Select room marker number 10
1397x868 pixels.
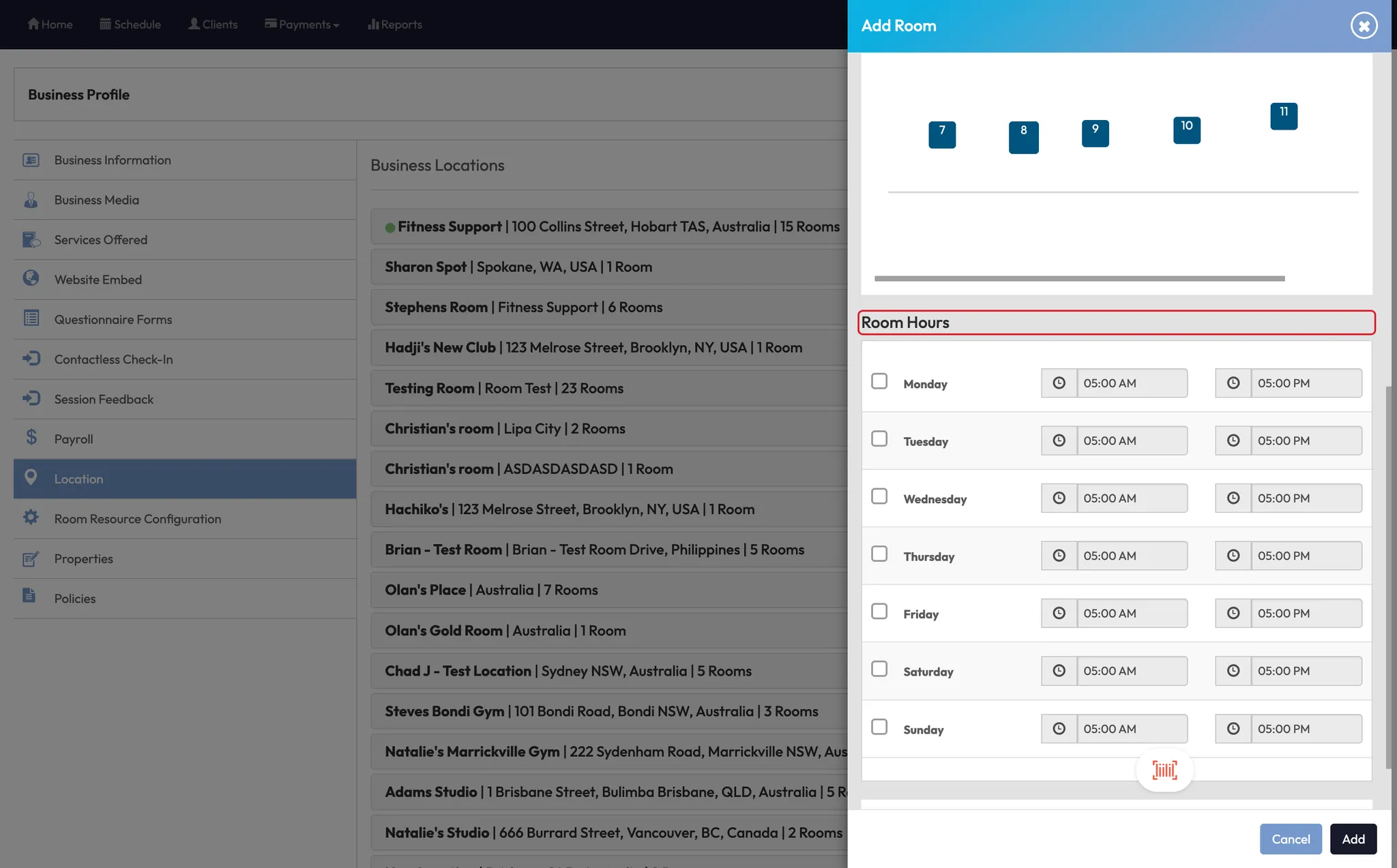point(1186,130)
